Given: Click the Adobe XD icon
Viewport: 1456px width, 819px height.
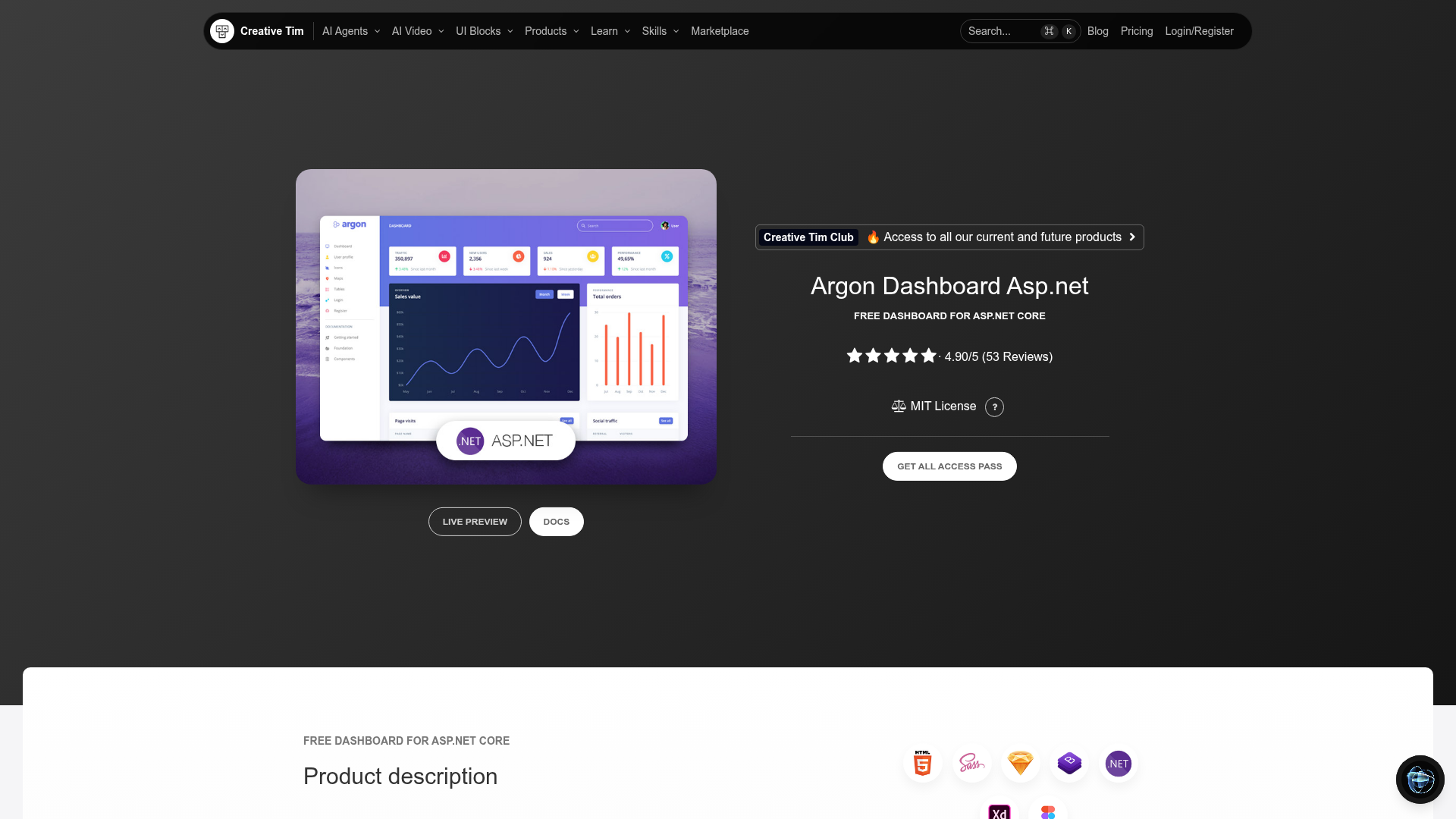Looking at the screenshot, I should pyautogui.click(x=999, y=812).
